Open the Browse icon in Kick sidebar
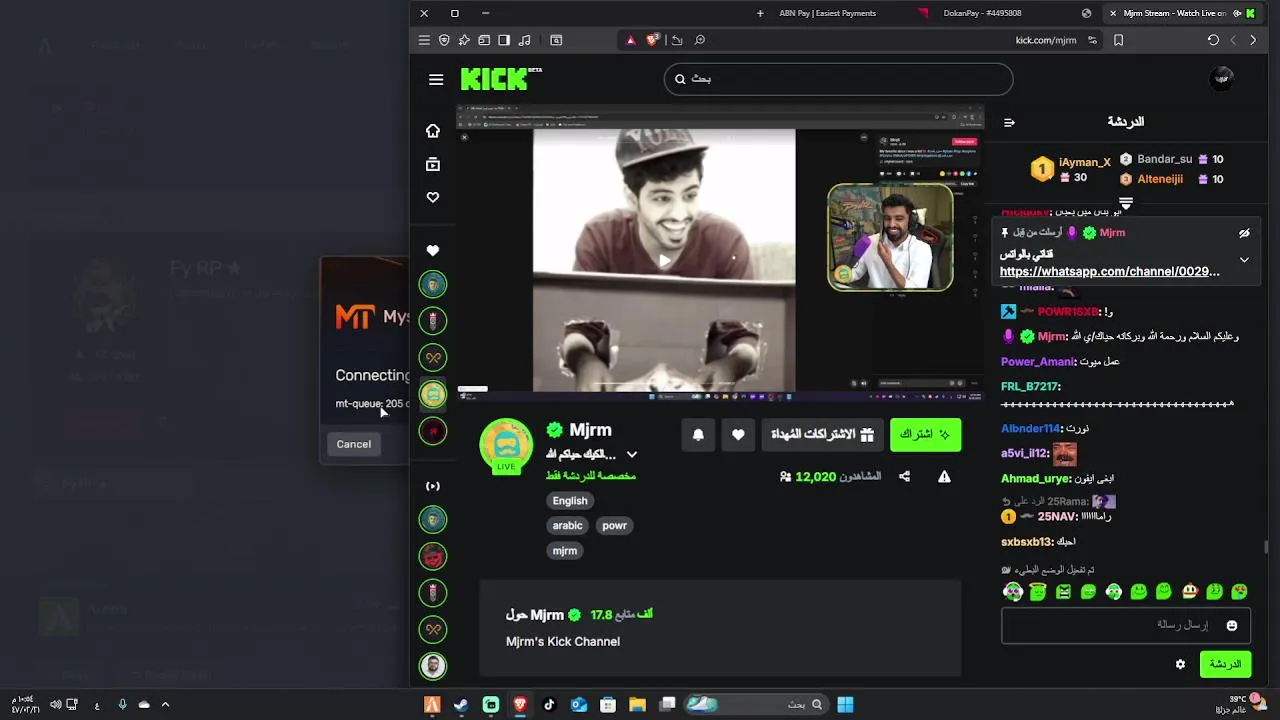This screenshot has width=1280, height=720. coord(433,164)
